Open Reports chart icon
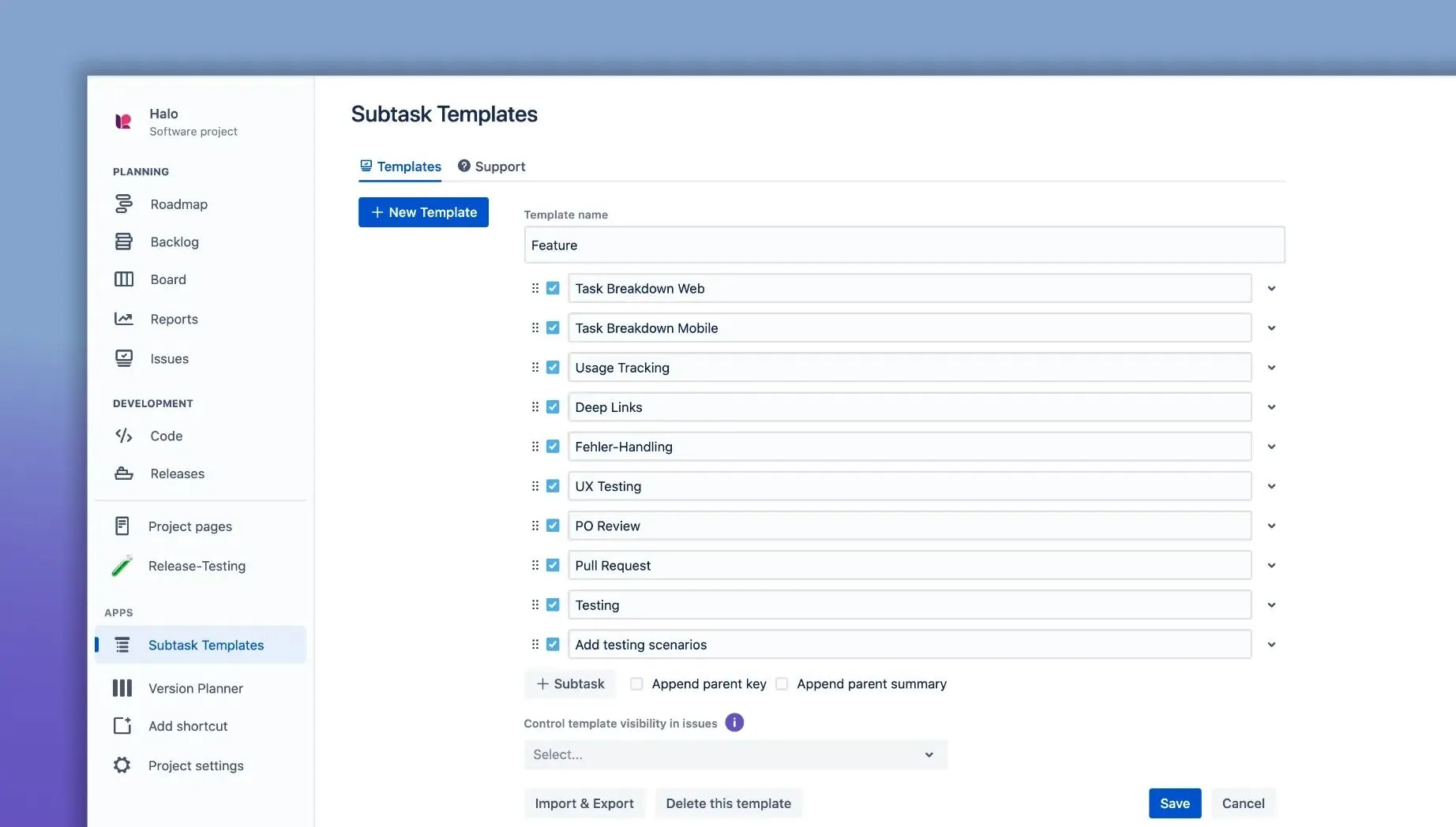 123,319
